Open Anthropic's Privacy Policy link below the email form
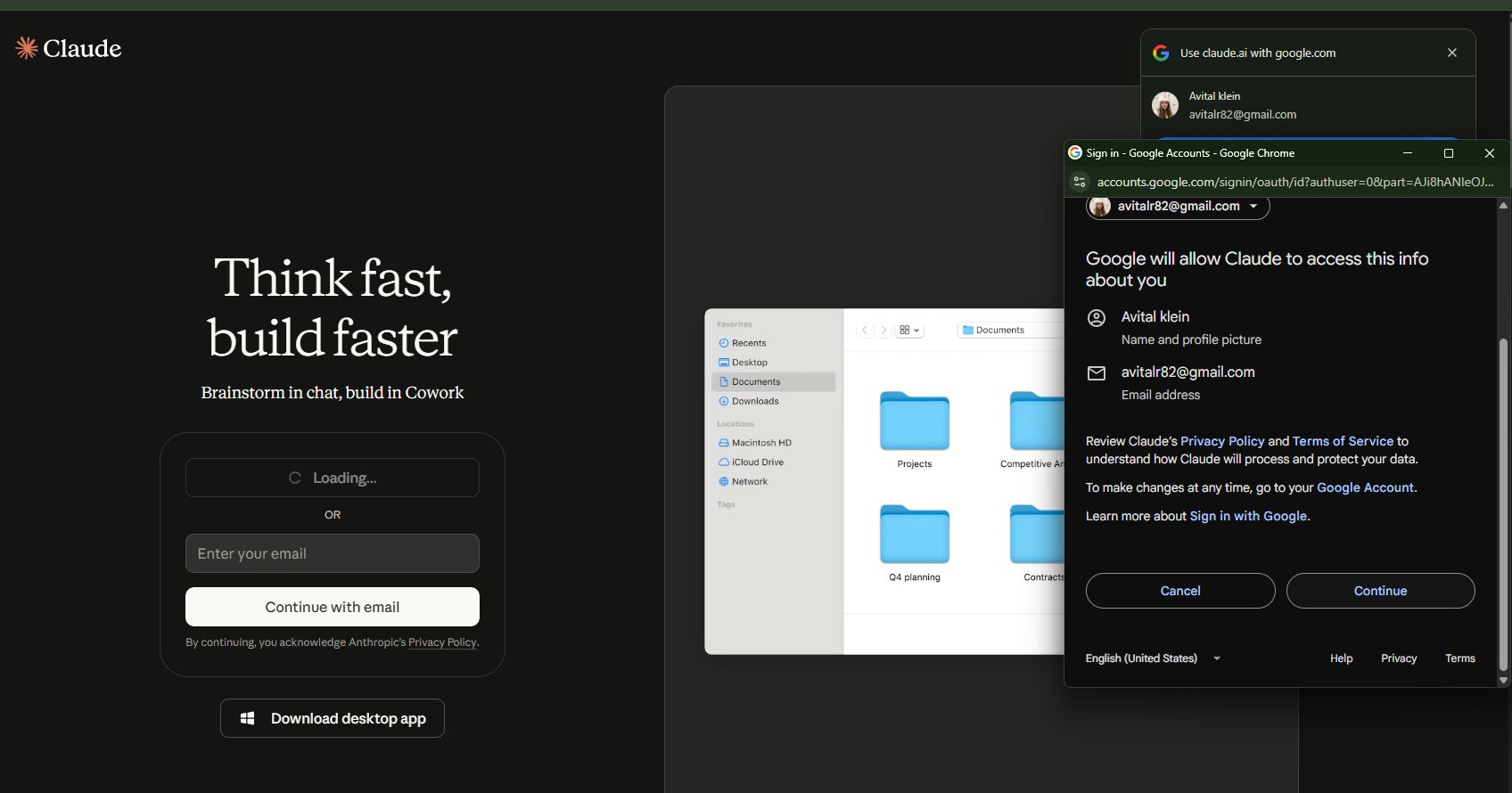This screenshot has width=1512, height=793. pos(442,642)
